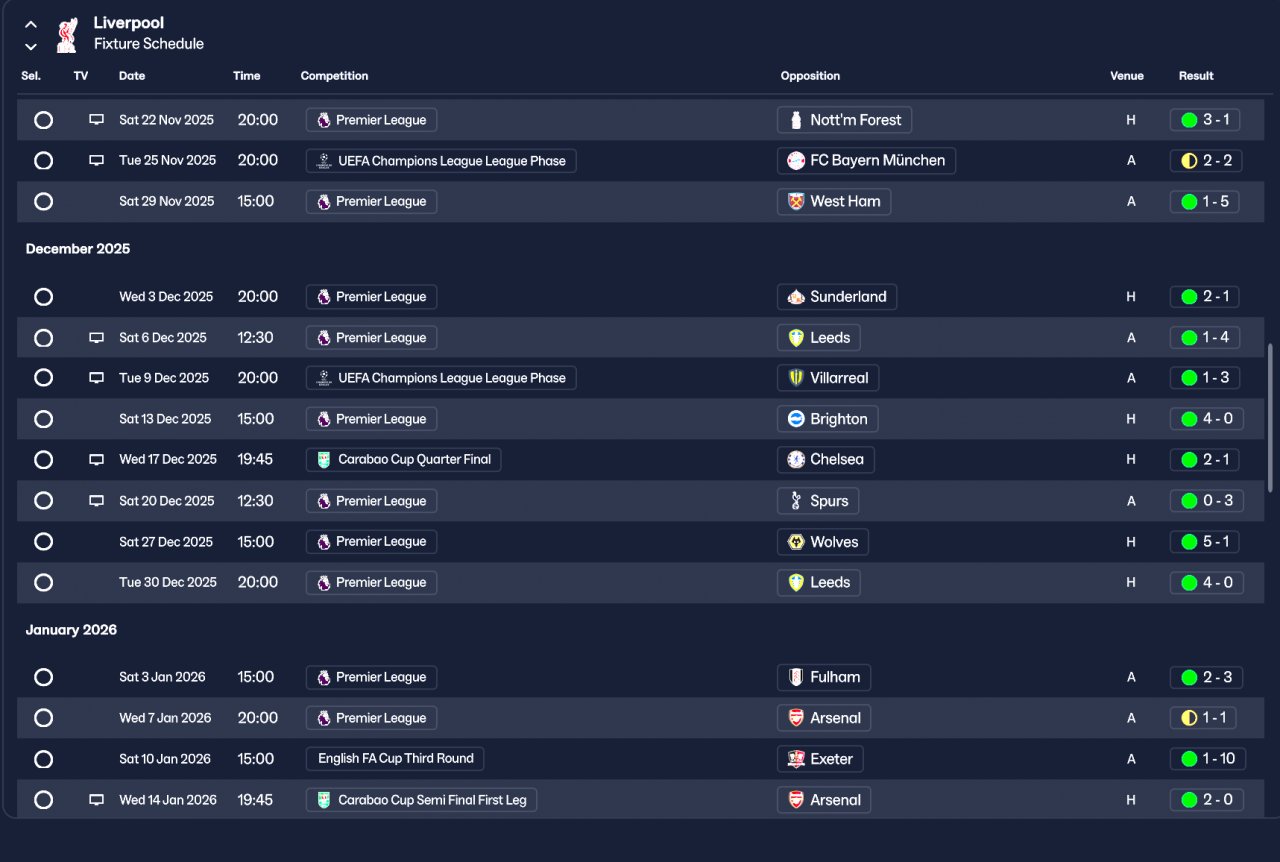Sort fixtures by the Date column header
The image size is (1280, 862).
click(x=132, y=76)
